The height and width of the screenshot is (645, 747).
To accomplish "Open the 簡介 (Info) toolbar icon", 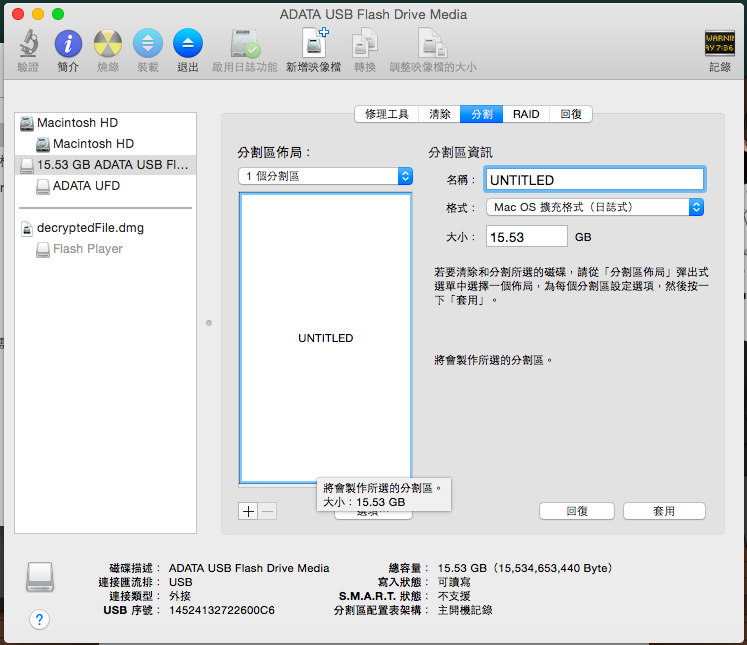I will click(x=68, y=43).
